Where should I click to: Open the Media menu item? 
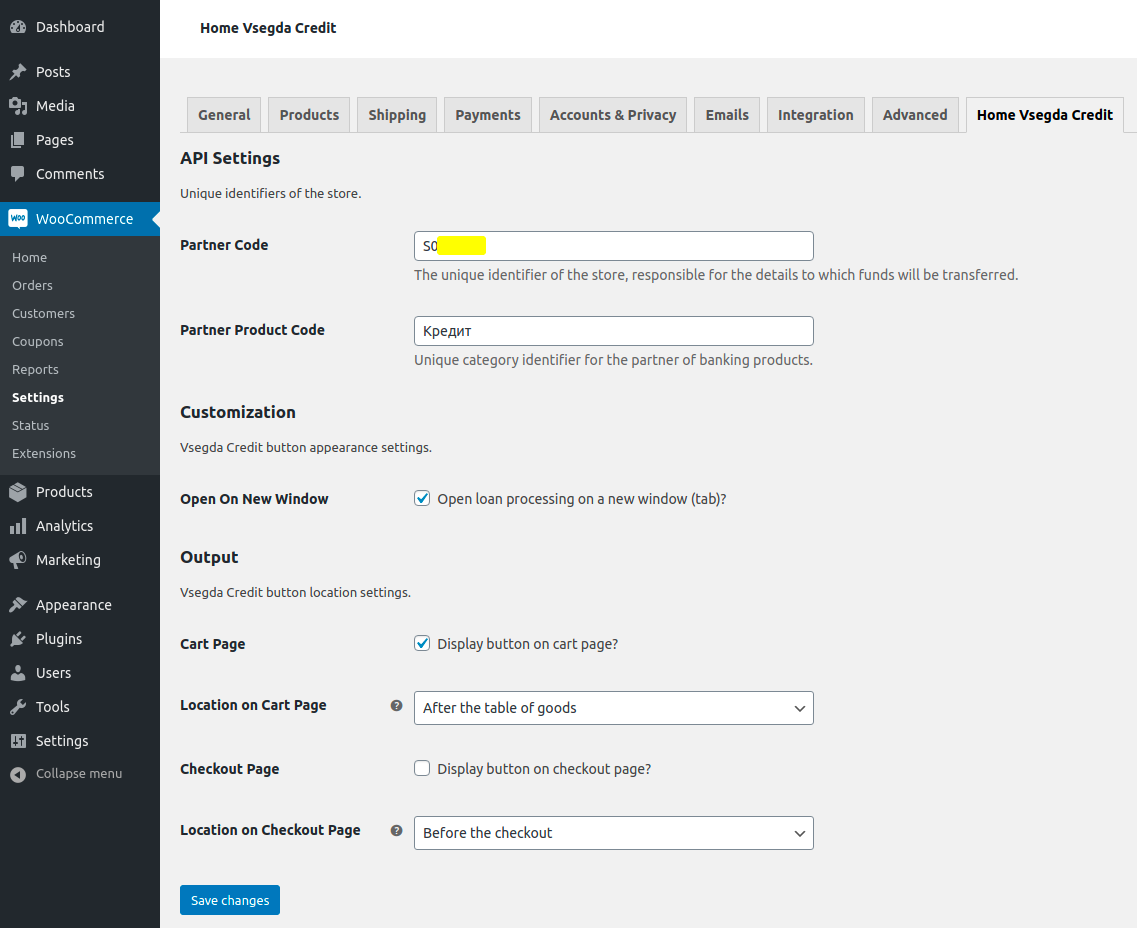(80, 106)
